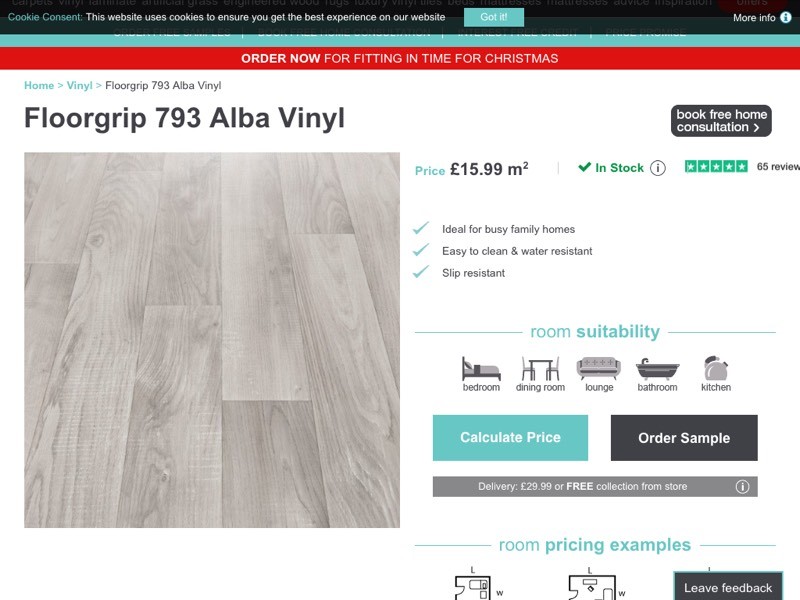
Task: Click the Order Sample button
Action: (x=684, y=438)
